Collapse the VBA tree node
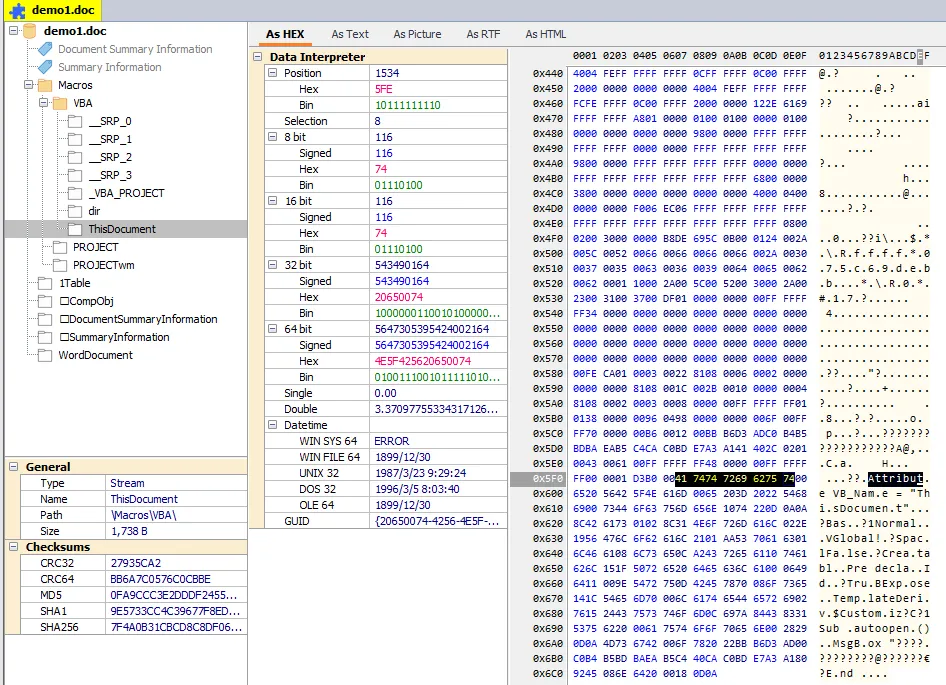946x685 pixels. point(43,103)
